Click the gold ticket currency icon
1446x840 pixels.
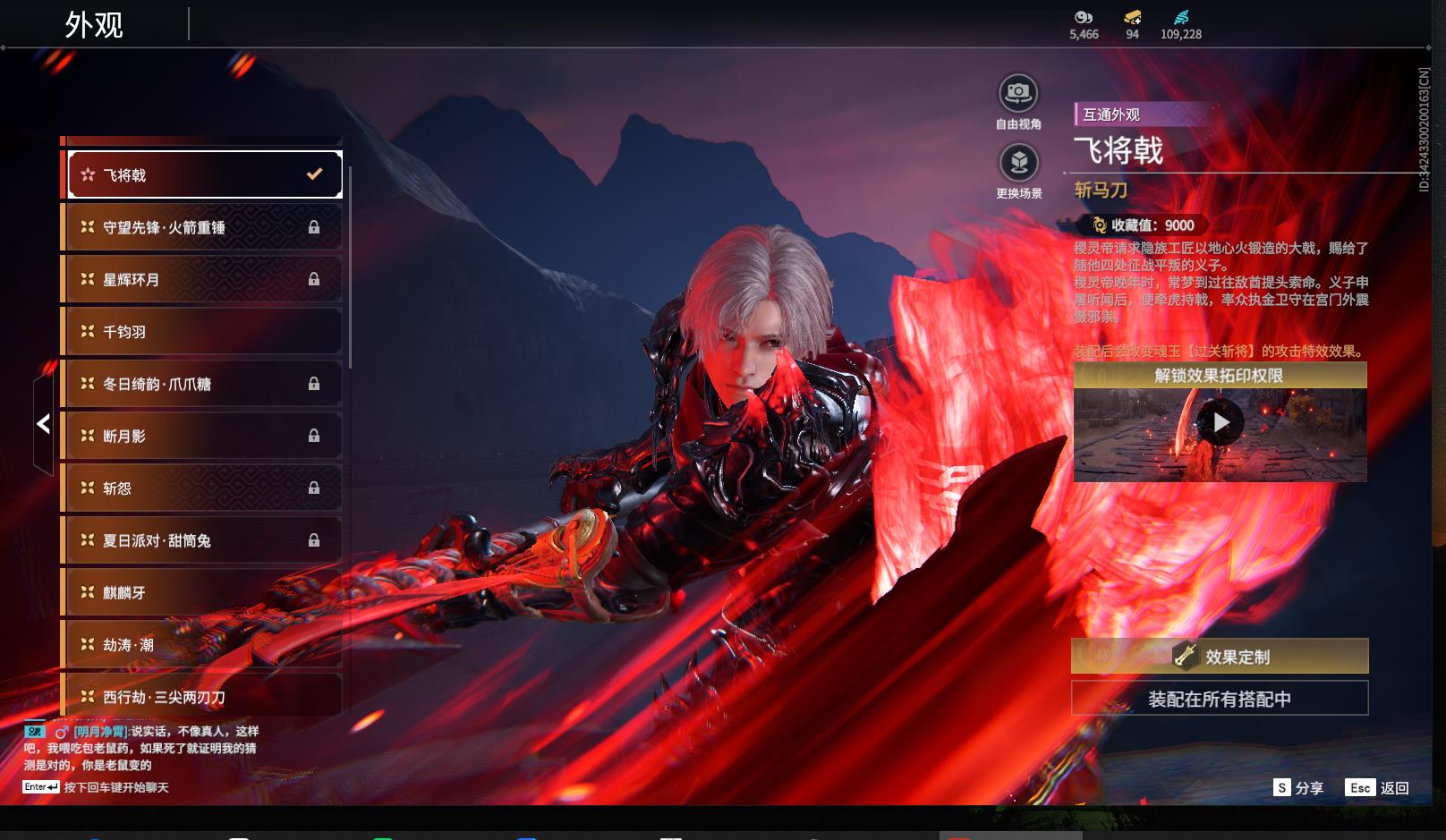1132,17
